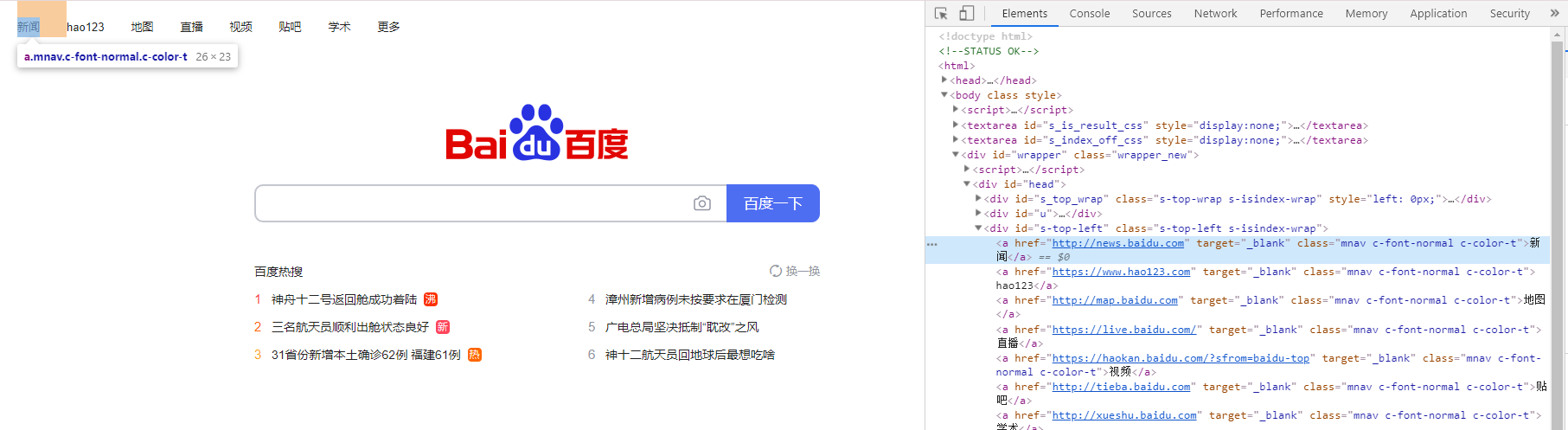Open the 更多 nav link
The height and width of the screenshot is (430, 1568).
click(389, 27)
